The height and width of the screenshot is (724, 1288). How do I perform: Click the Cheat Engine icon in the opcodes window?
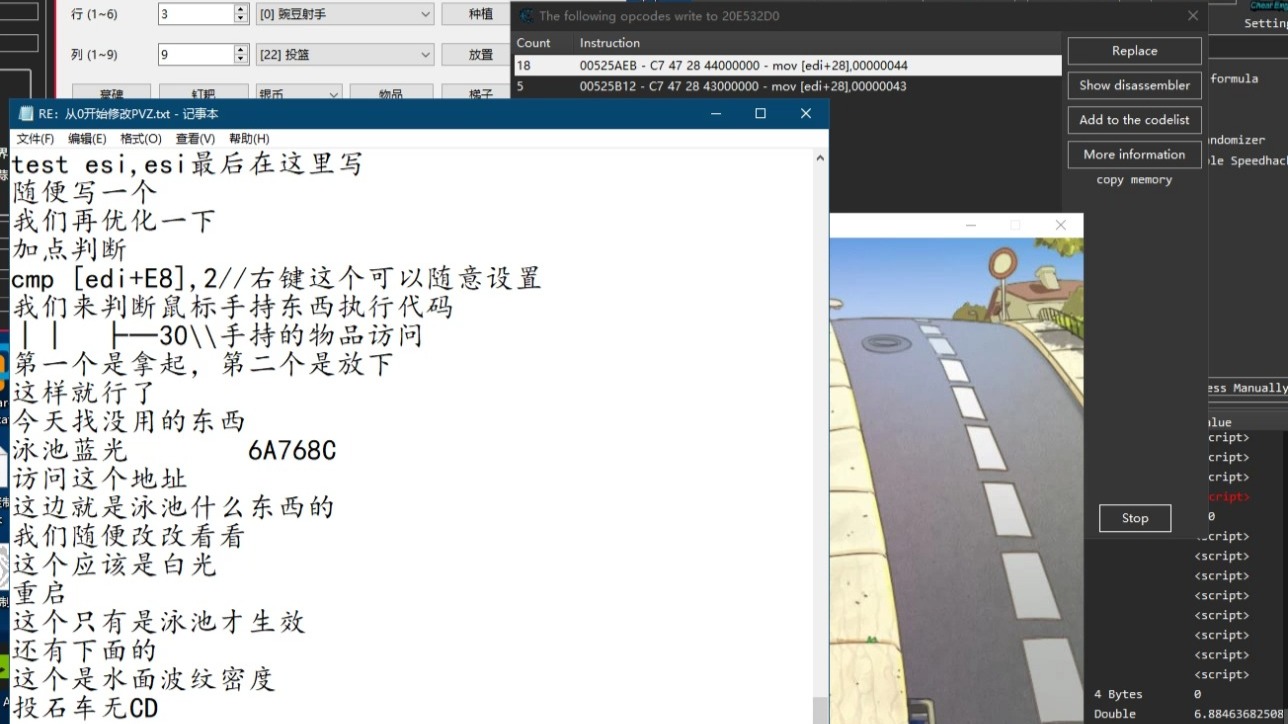click(x=526, y=16)
